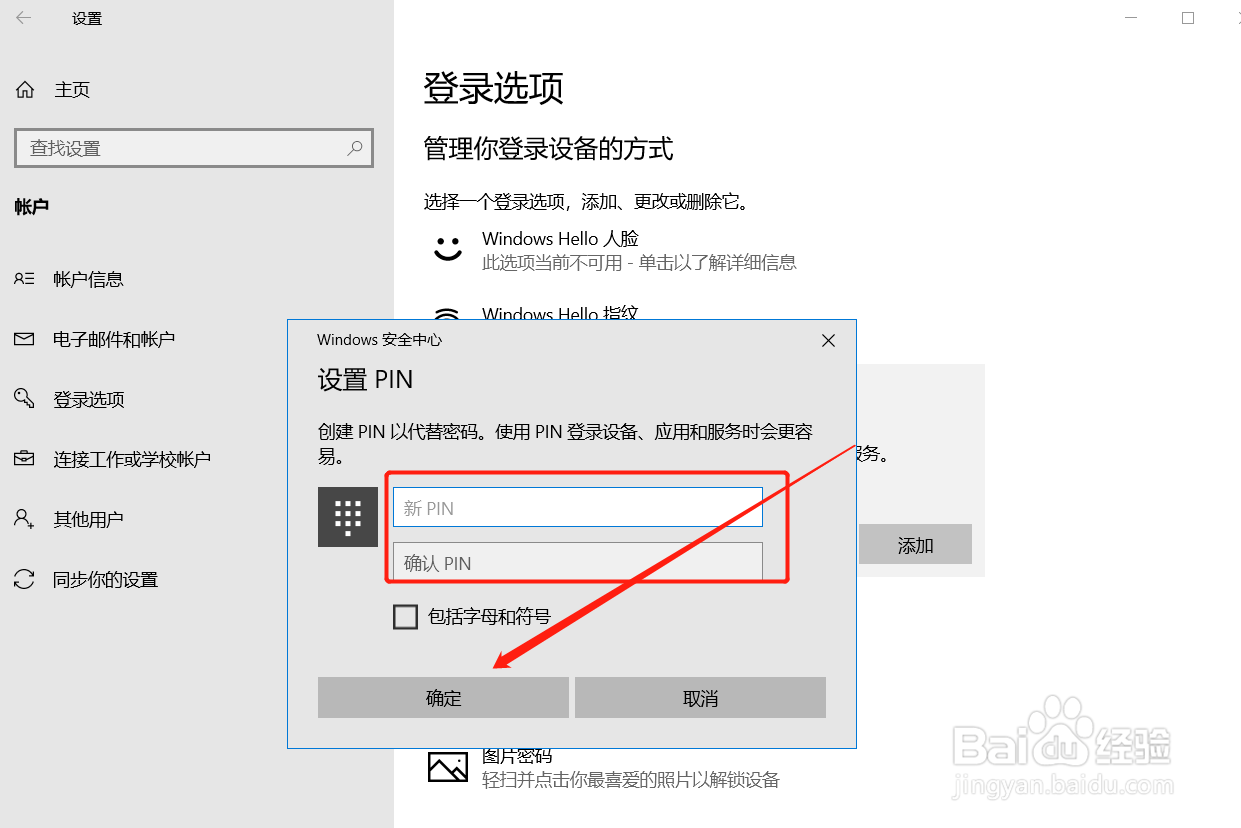Viewport: 1241px width, 828px height.
Task: Click 取消 to cancel PIN setup
Action: (x=700, y=698)
